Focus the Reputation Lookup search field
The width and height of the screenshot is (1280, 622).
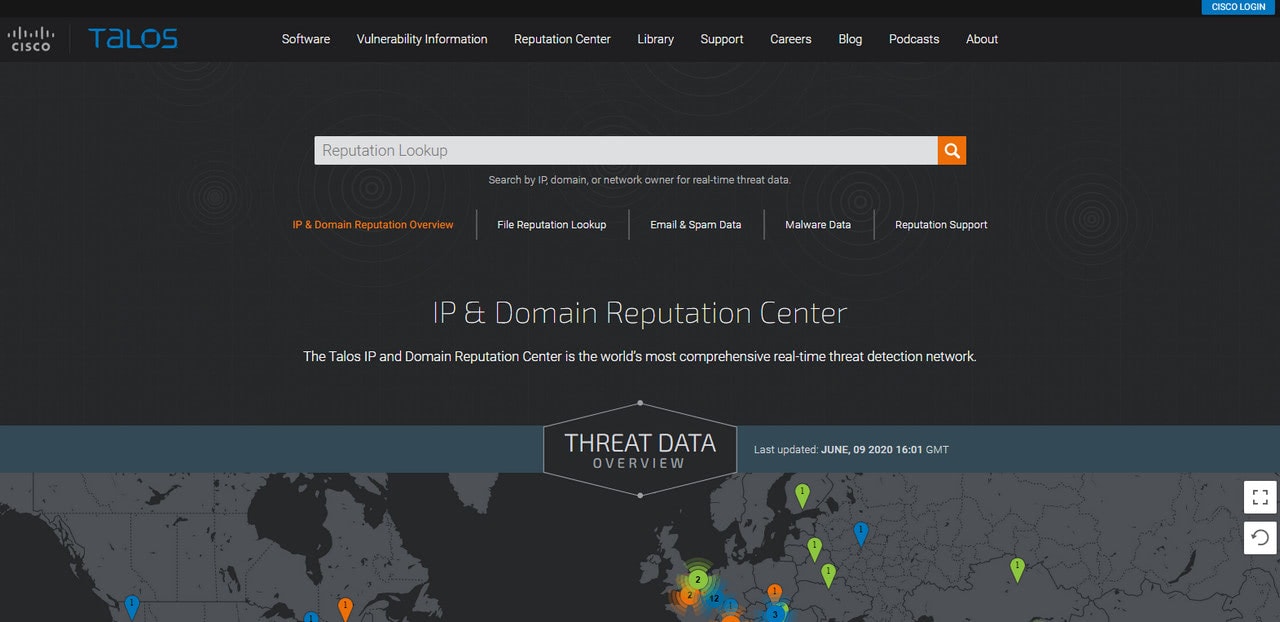[x=626, y=151]
